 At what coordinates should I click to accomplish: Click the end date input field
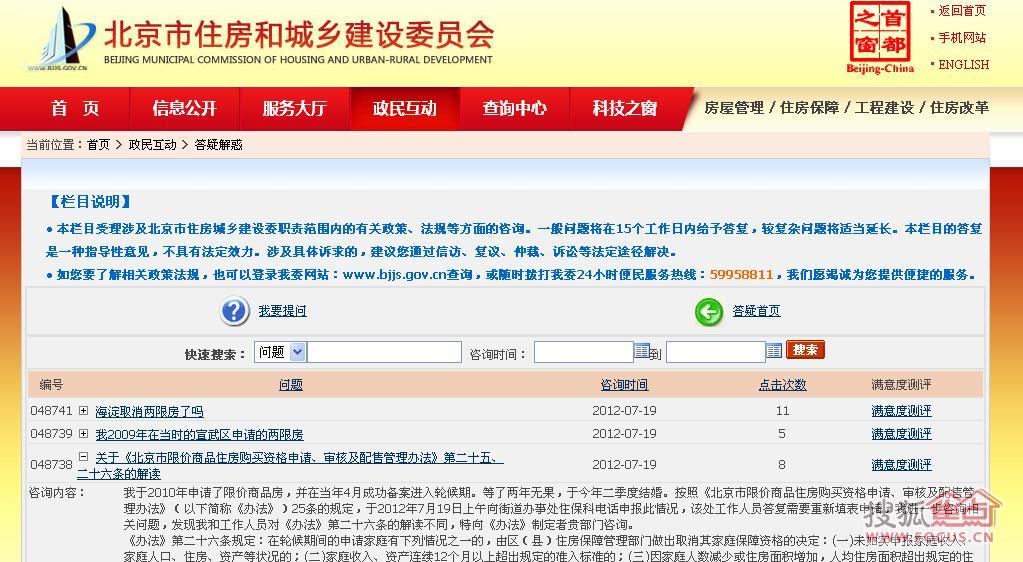[716, 352]
